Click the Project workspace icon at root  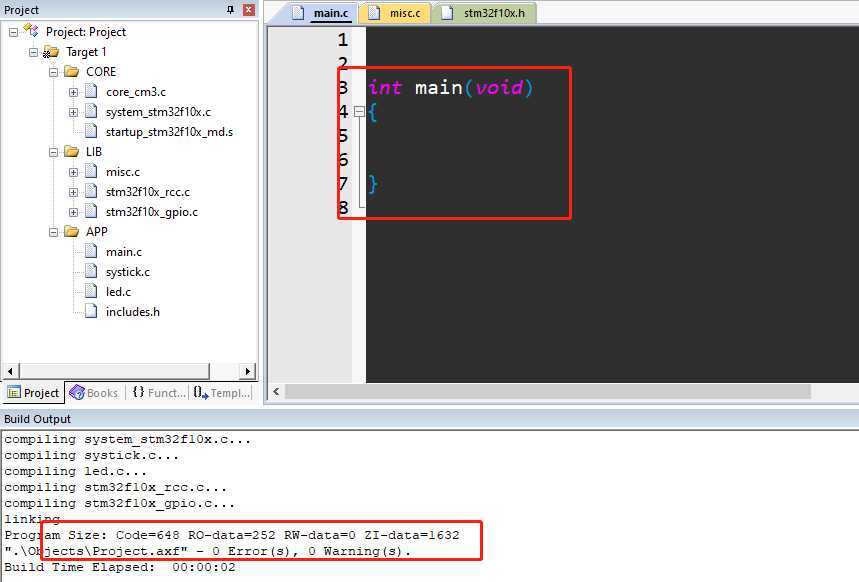(x=31, y=31)
